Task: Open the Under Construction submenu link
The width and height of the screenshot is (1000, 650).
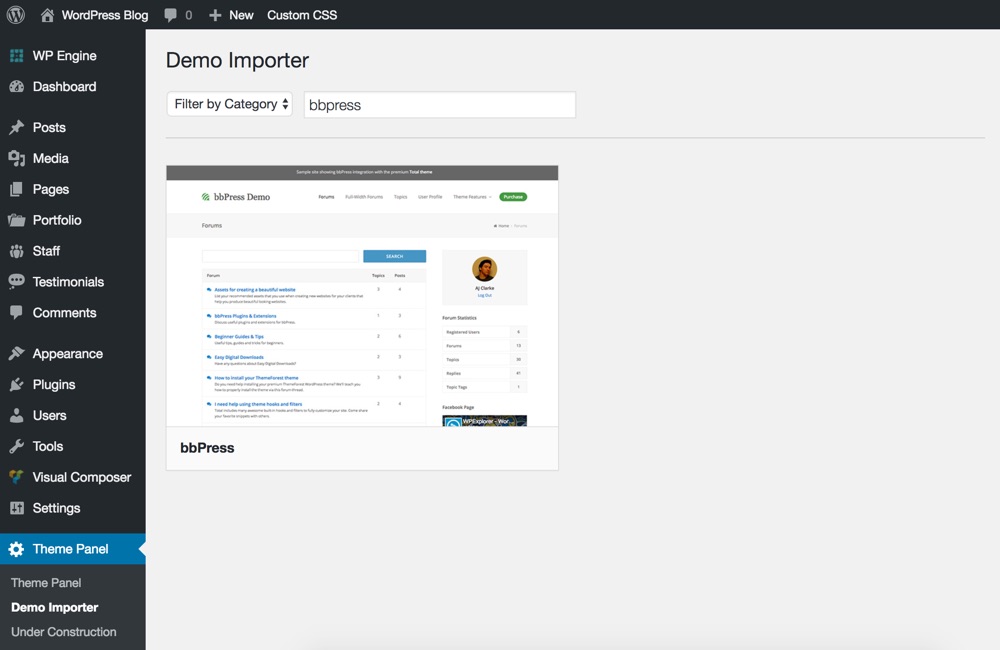Action: [64, 632]
